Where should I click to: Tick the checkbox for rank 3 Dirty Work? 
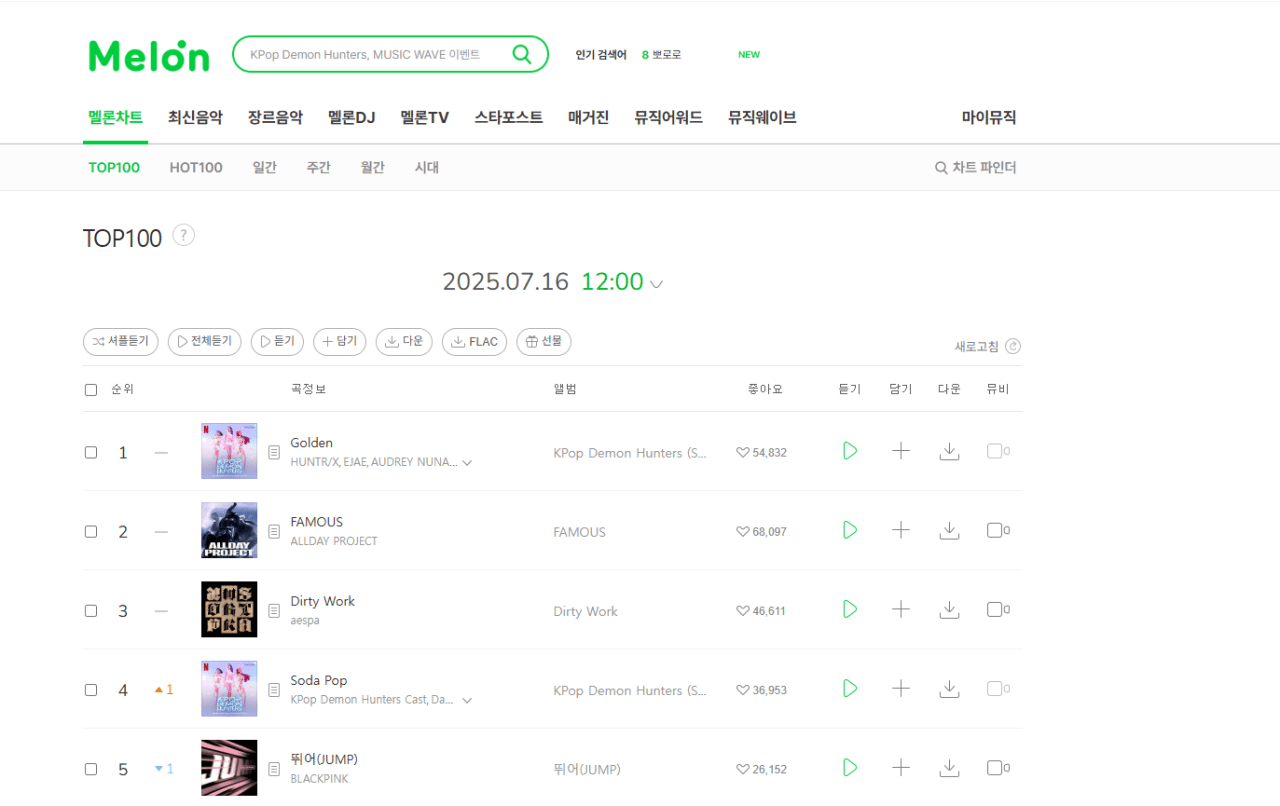[x=91, y=611]
